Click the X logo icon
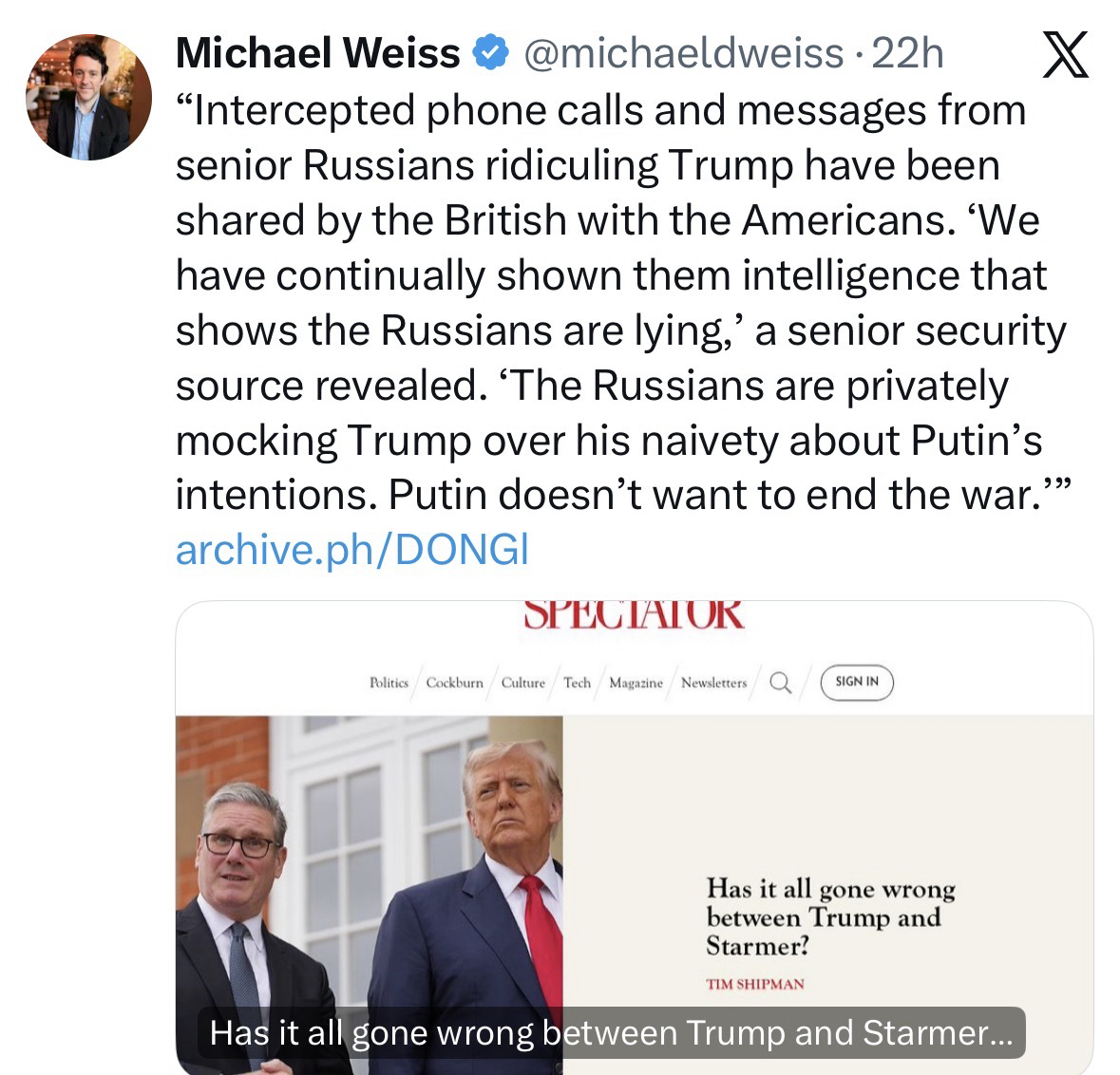1120x1075 pixels. [x=1065, y=55]
